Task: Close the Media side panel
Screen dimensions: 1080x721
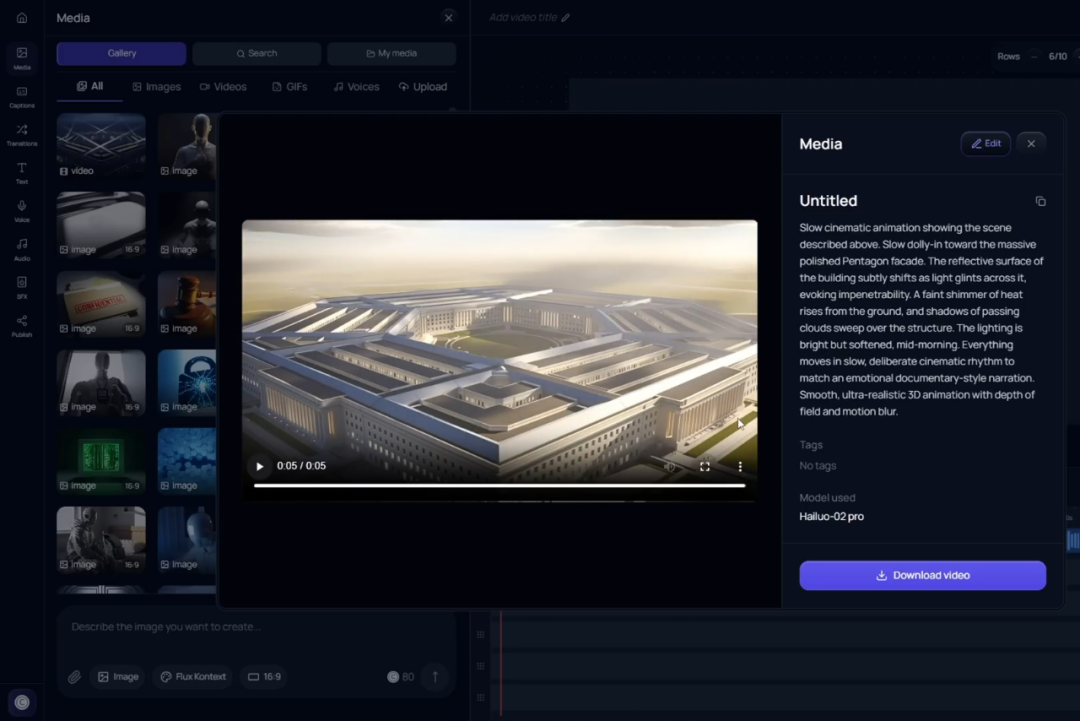Action: coord(448,18)
